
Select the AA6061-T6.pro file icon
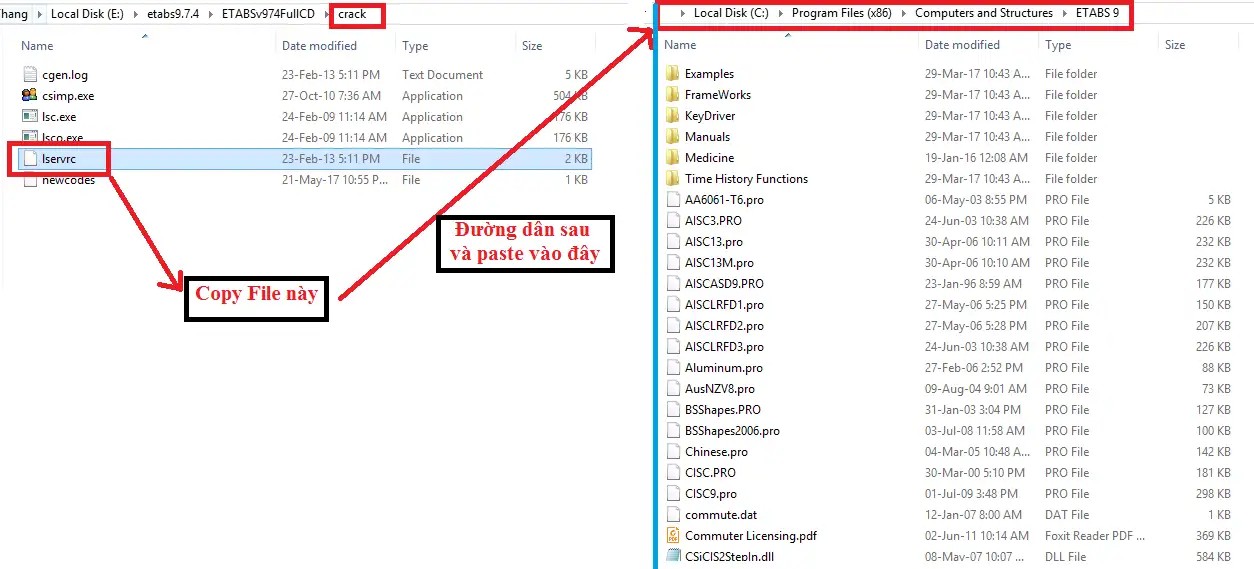pyautogui.click(x=672, y=200)
